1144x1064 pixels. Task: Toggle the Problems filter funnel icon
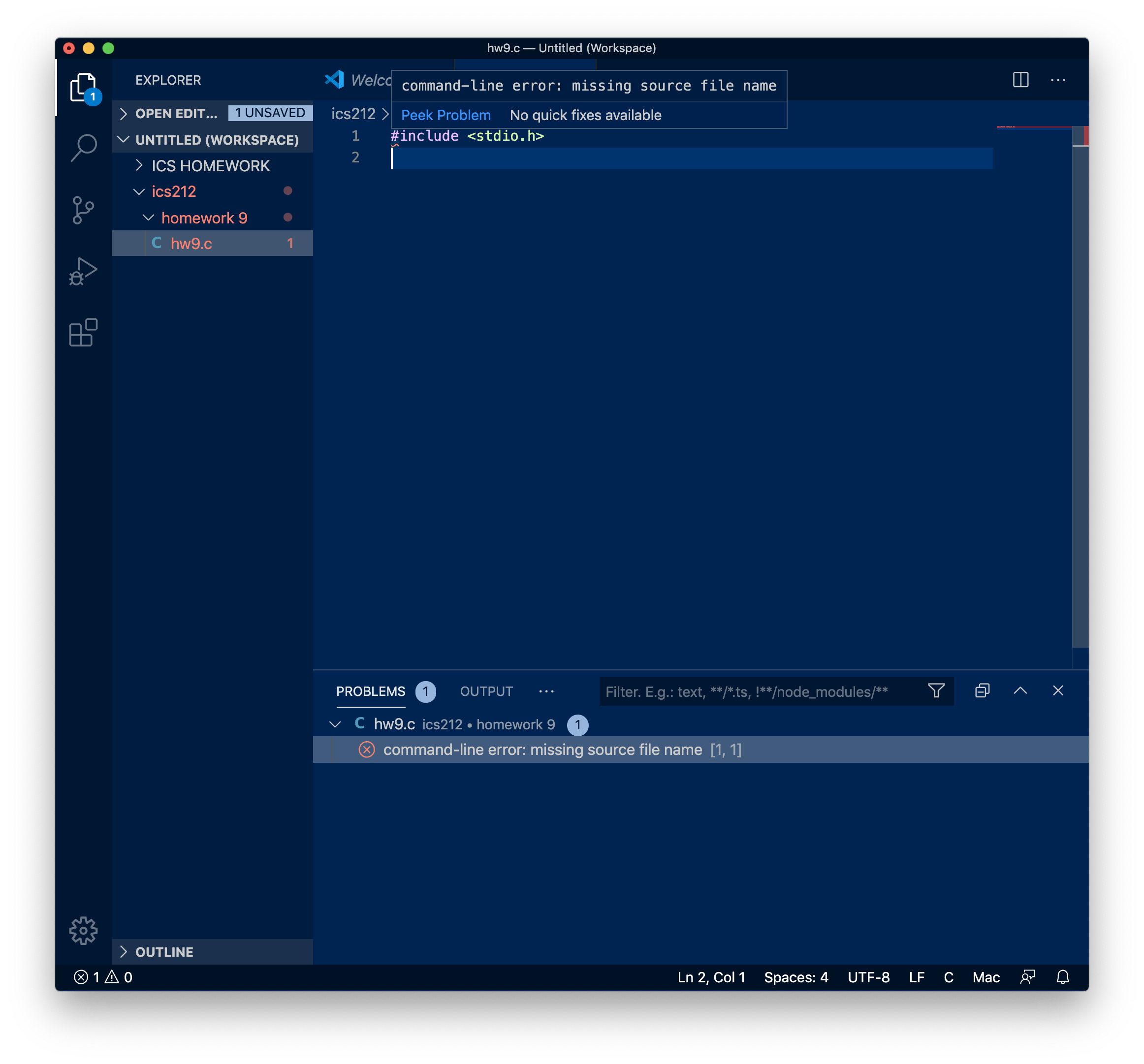point(936,691)
